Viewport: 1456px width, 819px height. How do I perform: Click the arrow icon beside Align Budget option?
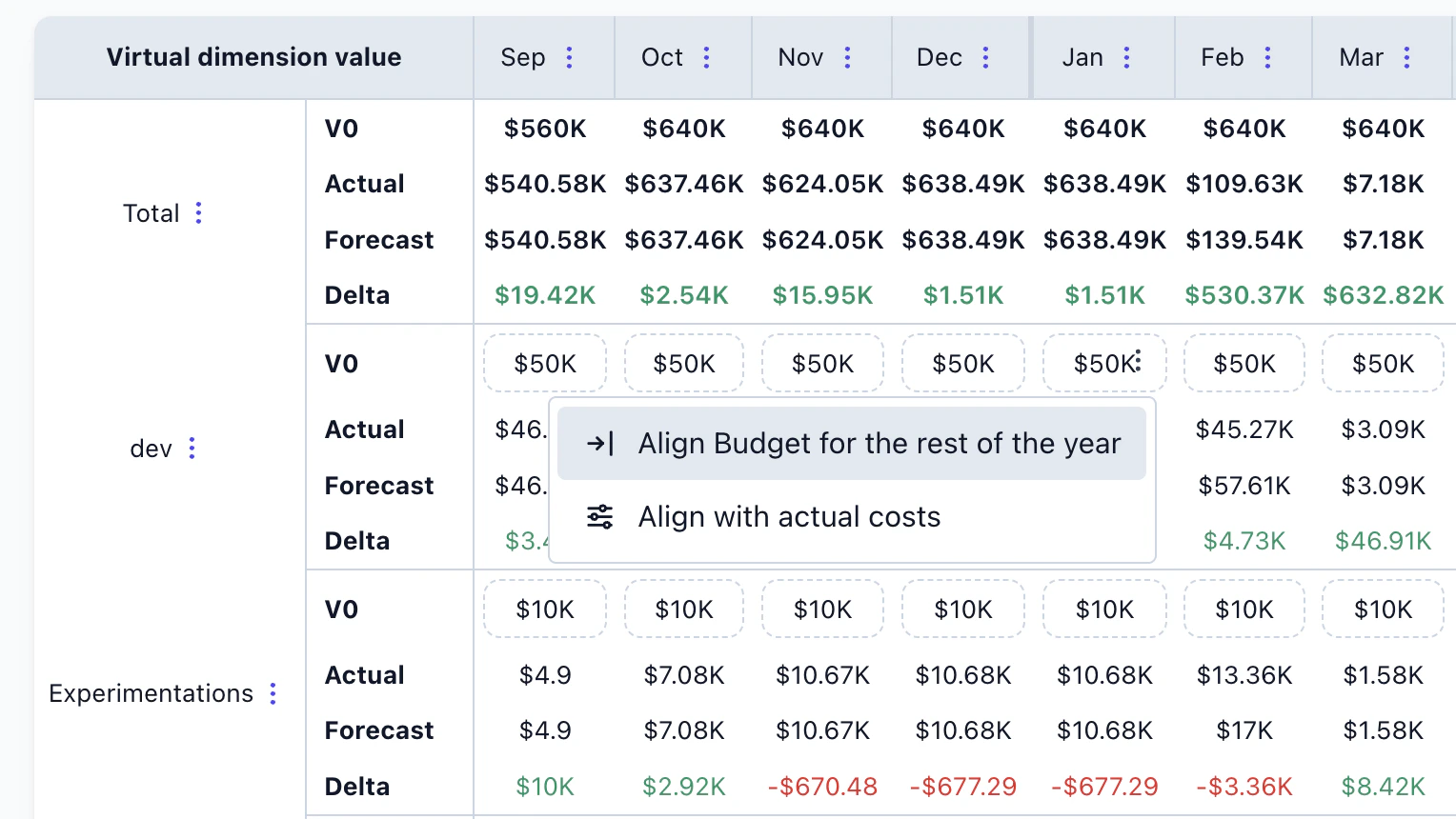(601, 443)
